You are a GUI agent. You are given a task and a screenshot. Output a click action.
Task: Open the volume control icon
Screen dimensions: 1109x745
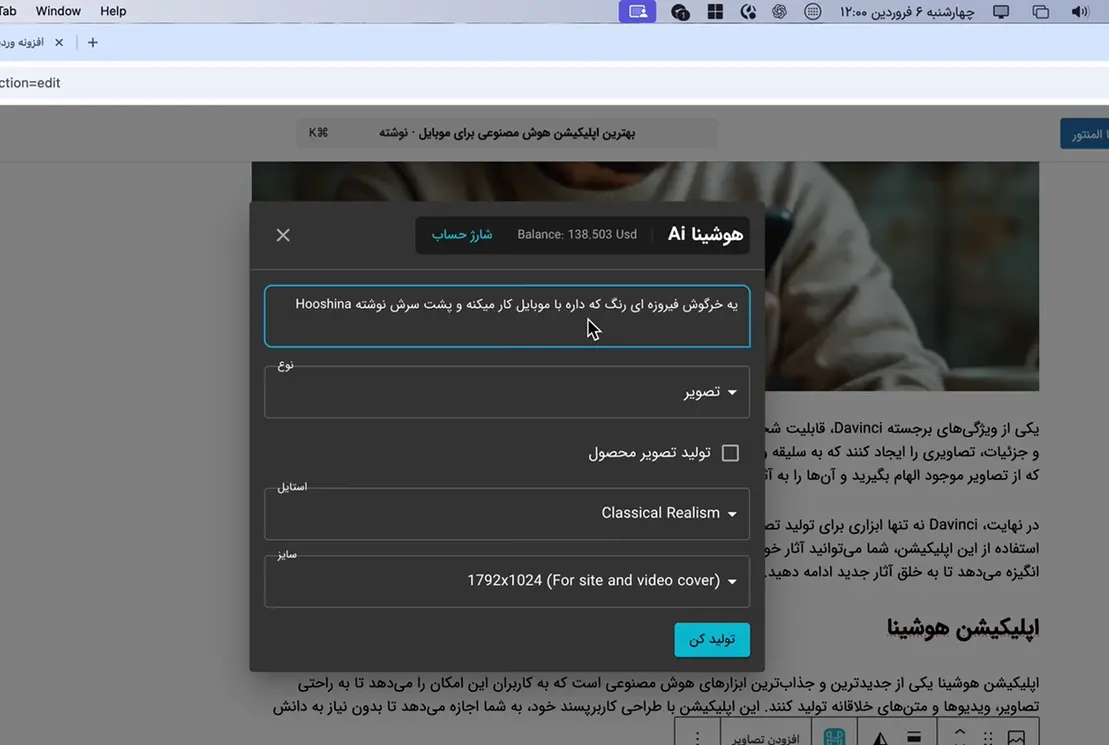coord(1079,11)
